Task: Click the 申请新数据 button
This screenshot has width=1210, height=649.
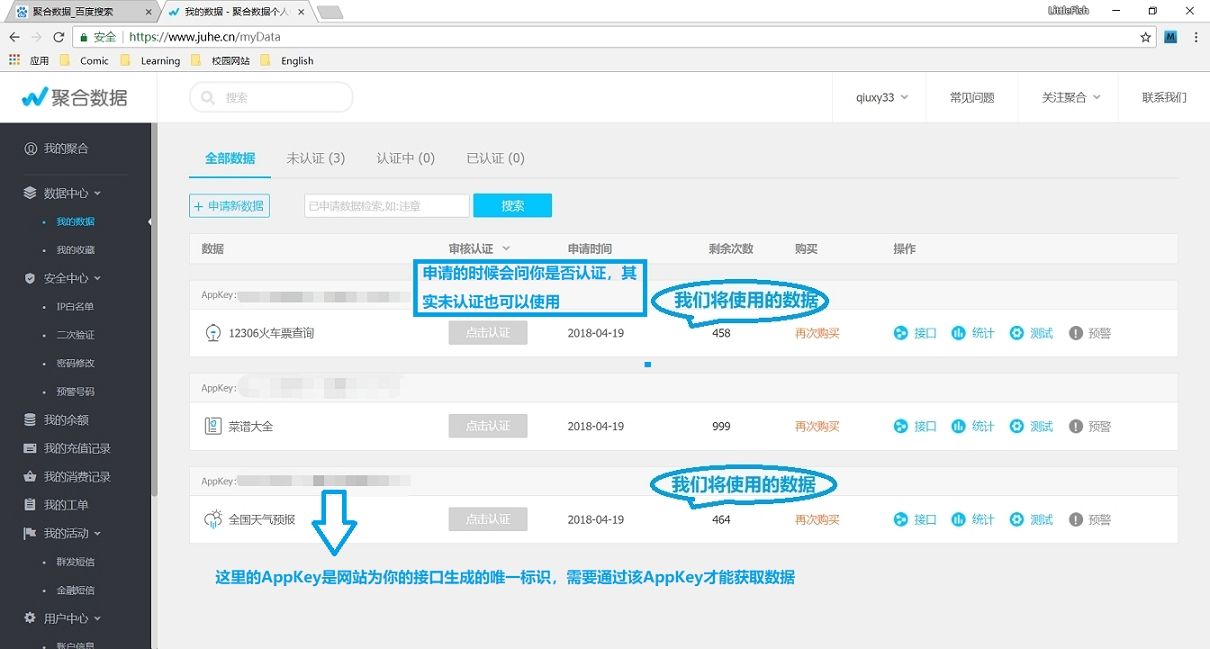Action: pos(229,205)
